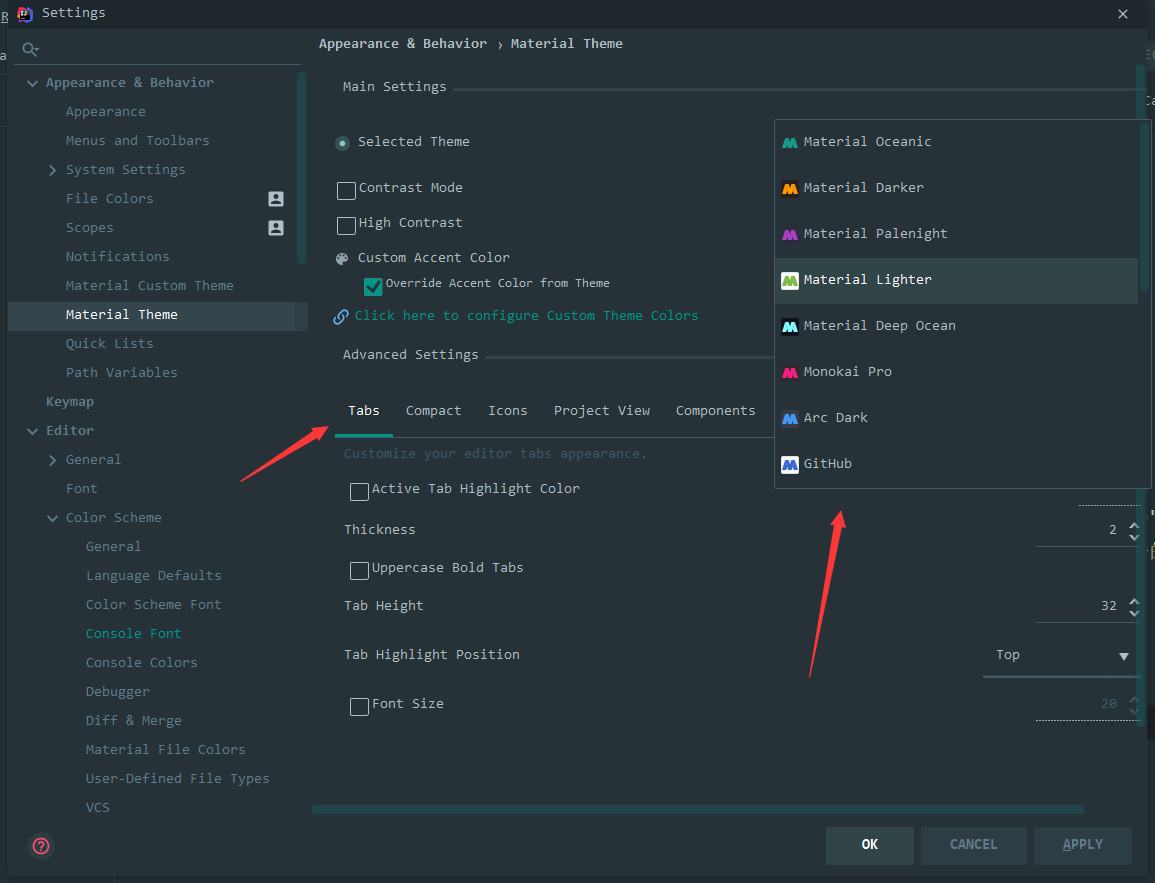Expand the System Settings tree node
Viewport: 1155px width, 883px height.
coord(53,169)
